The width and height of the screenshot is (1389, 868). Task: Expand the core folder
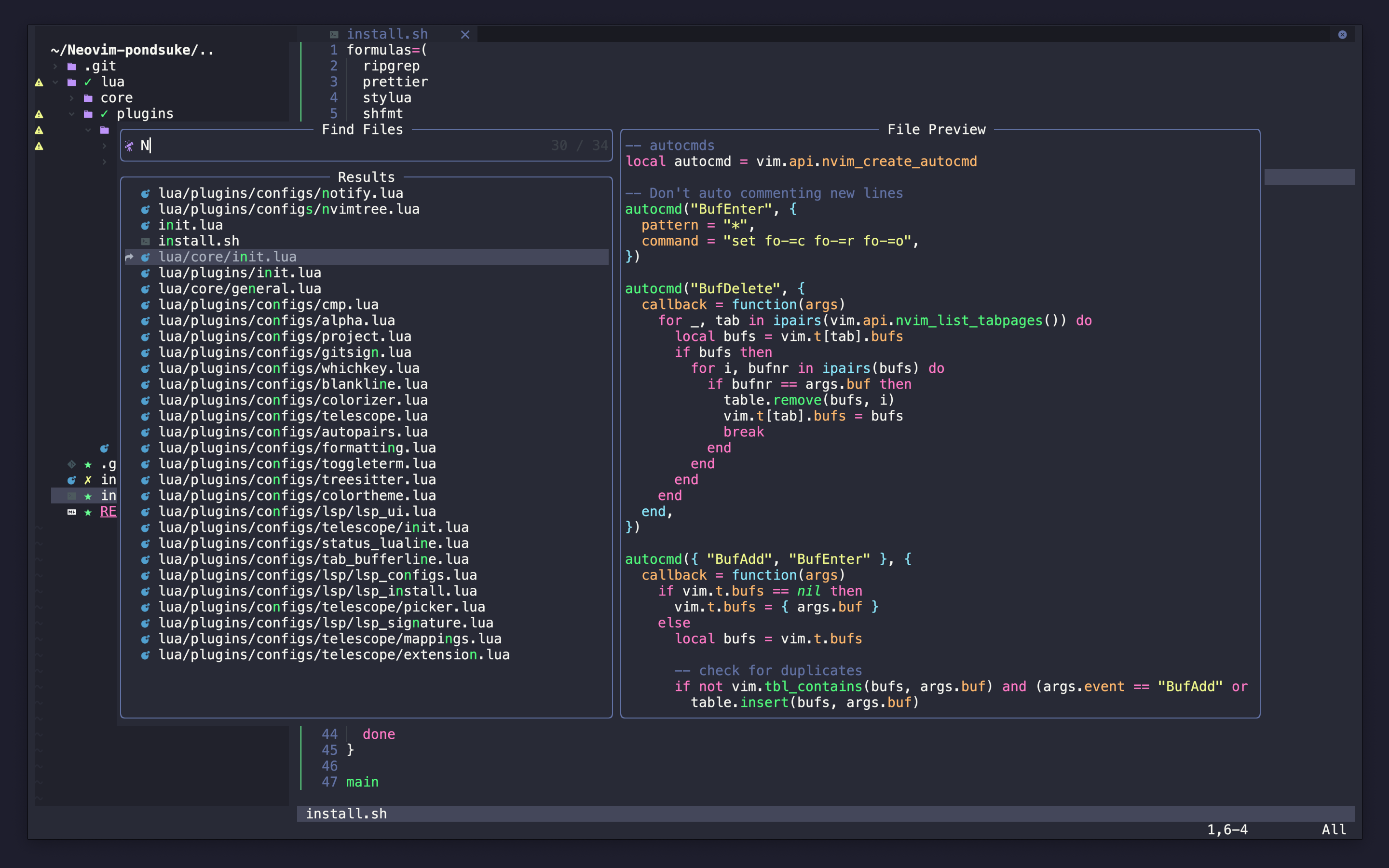click(x=72, y=98)
